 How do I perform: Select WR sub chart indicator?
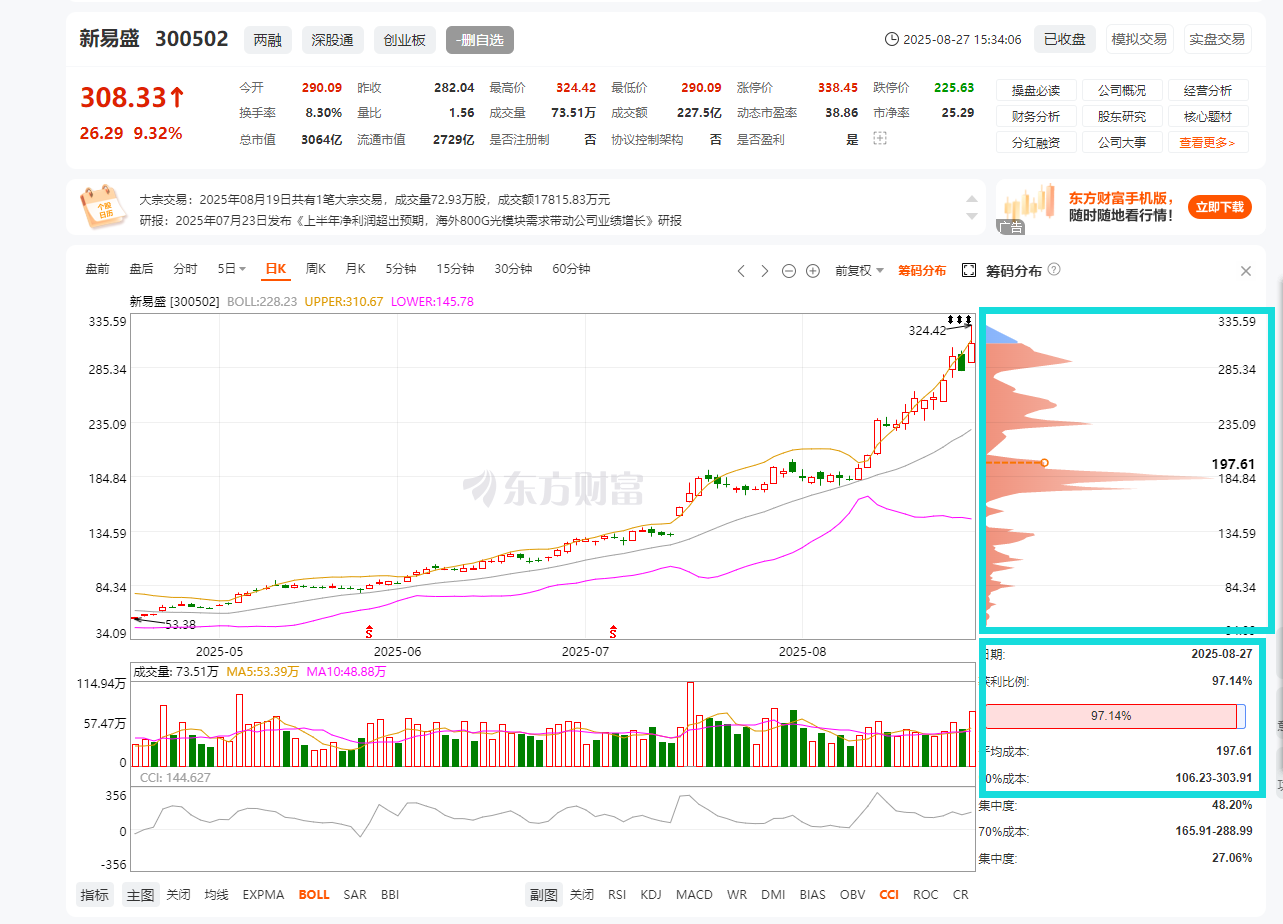click(737, 894)
